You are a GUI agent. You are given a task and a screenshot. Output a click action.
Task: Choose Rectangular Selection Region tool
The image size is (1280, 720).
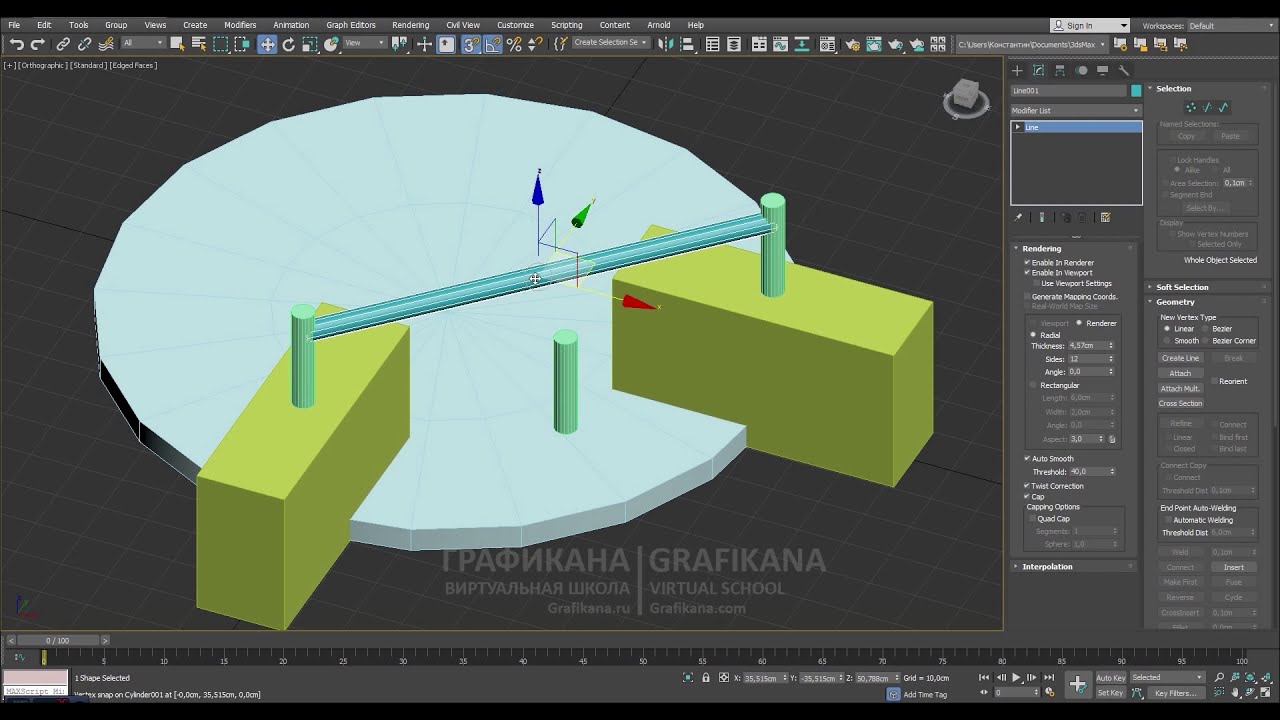pyautogui.click(x=221, y=44)
